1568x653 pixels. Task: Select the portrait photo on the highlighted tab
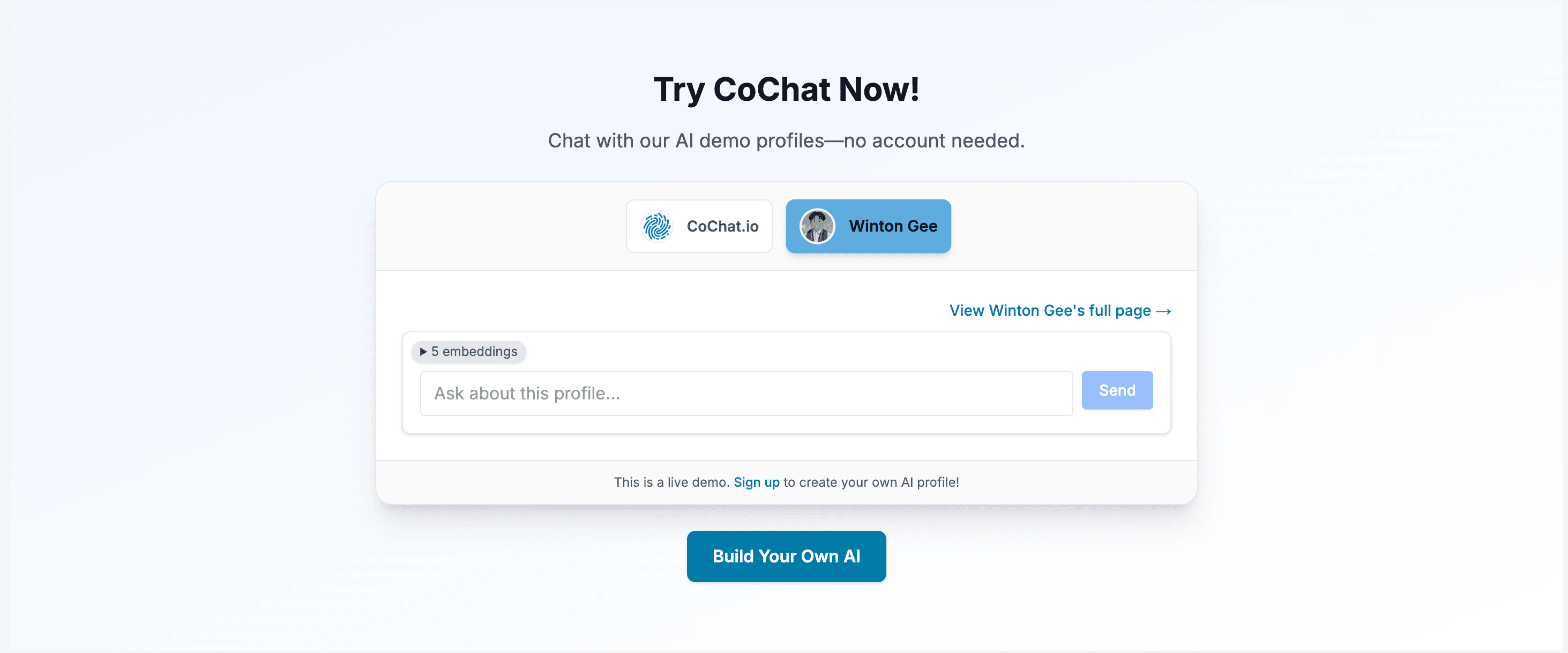point(818,226)
